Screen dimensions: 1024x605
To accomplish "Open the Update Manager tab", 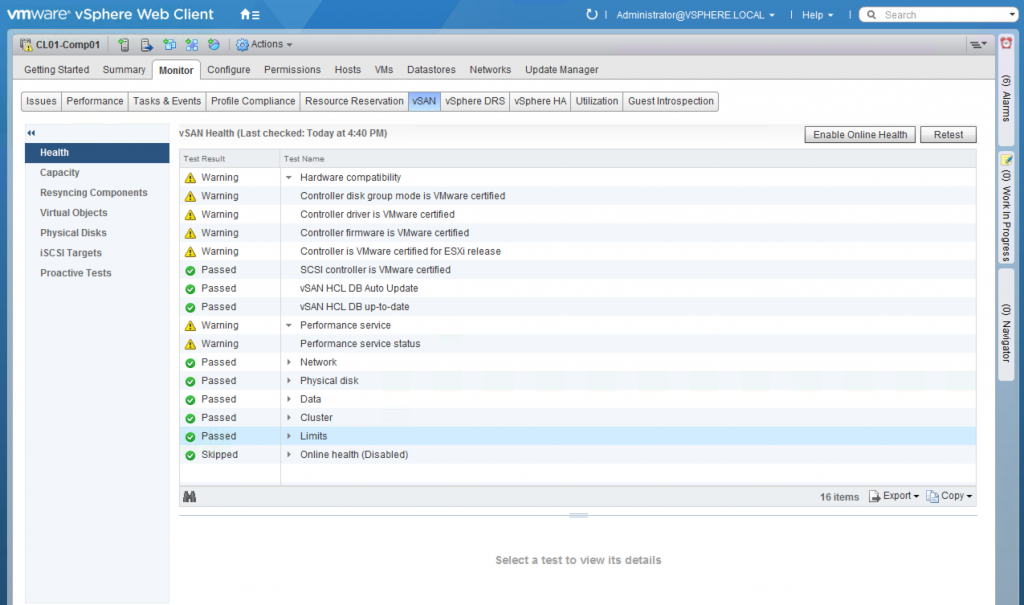I will tap(562, 69).
